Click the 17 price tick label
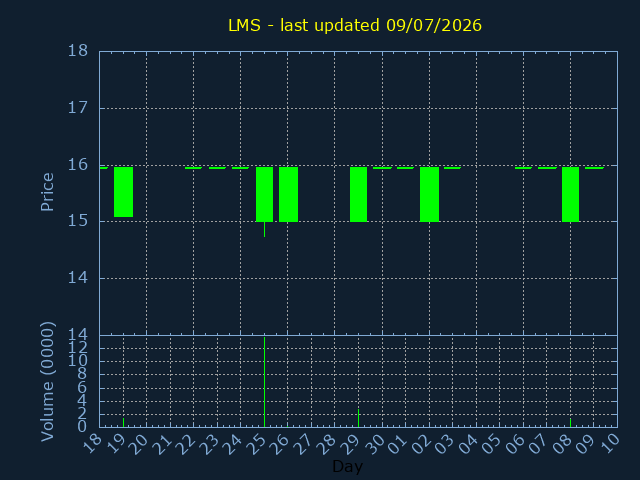The width and height of the screenshot is (640, 480). point(78,108)
